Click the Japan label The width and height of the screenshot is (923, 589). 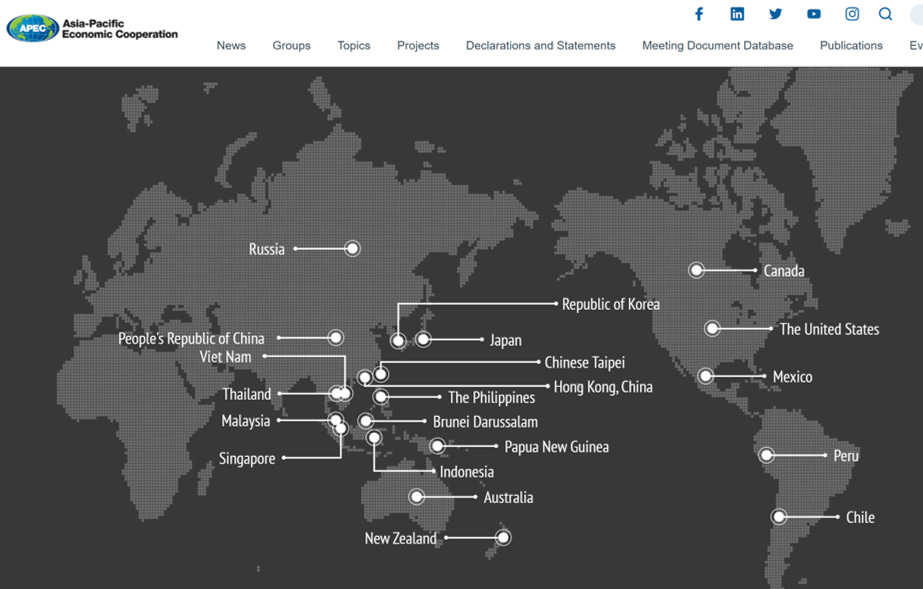click(506, 340)
